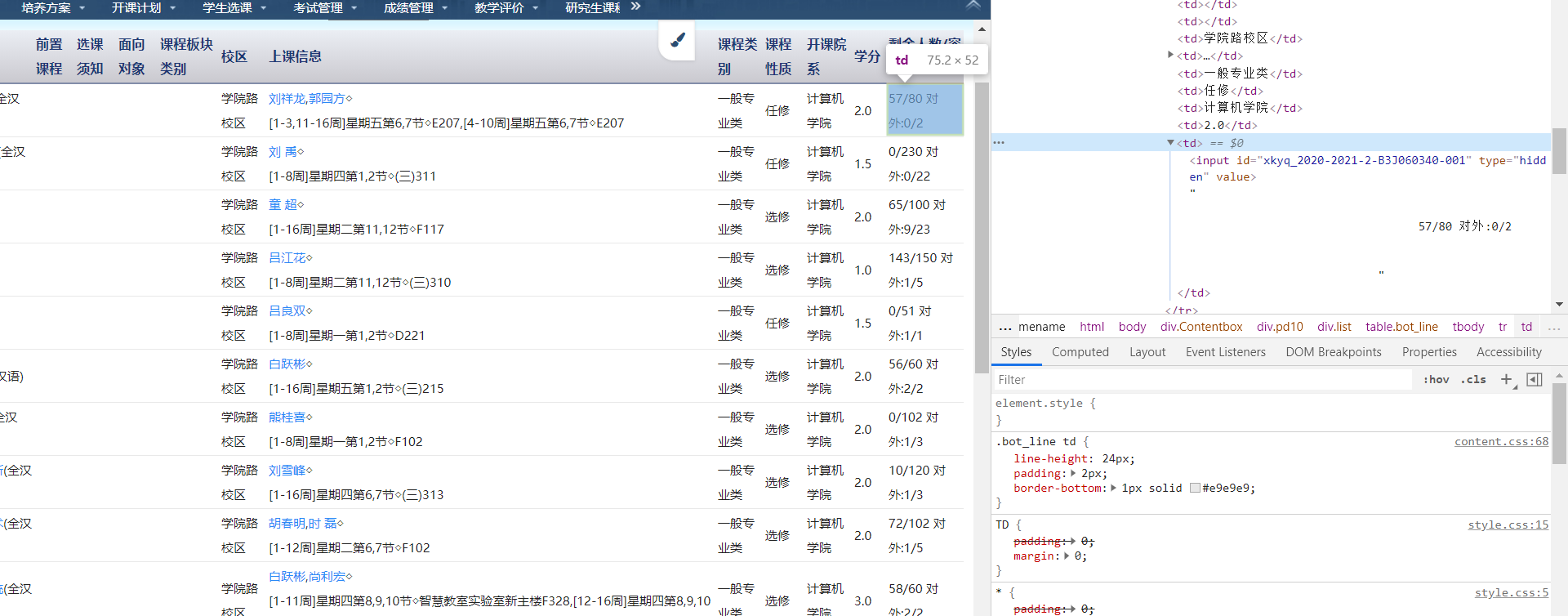Screen dimensions: 1568x616
Task: Open the Accessibility tab
Action: pyautogui.click(x=1508, y=352)
